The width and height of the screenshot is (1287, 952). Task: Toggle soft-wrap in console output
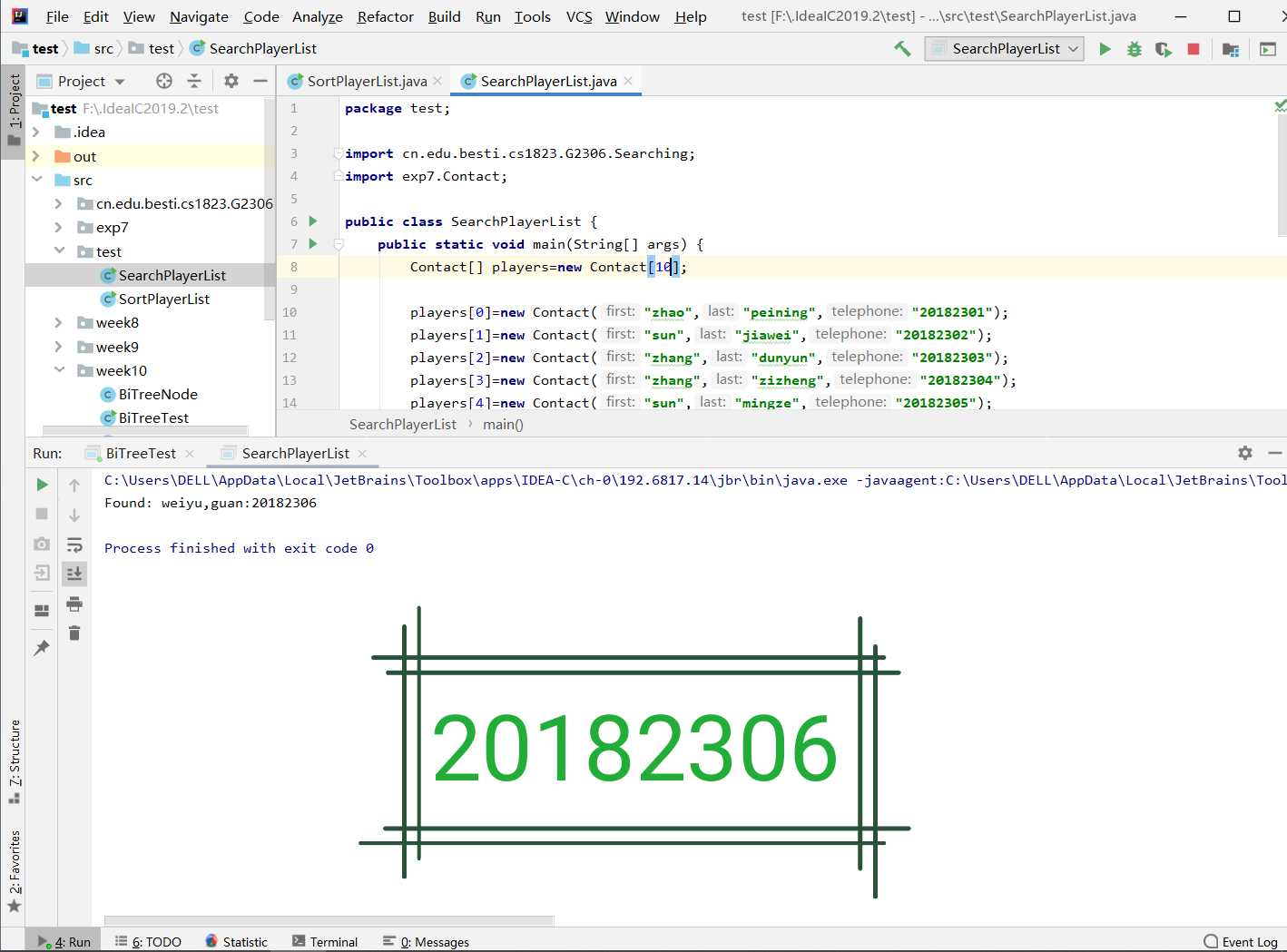click(74, 545)
